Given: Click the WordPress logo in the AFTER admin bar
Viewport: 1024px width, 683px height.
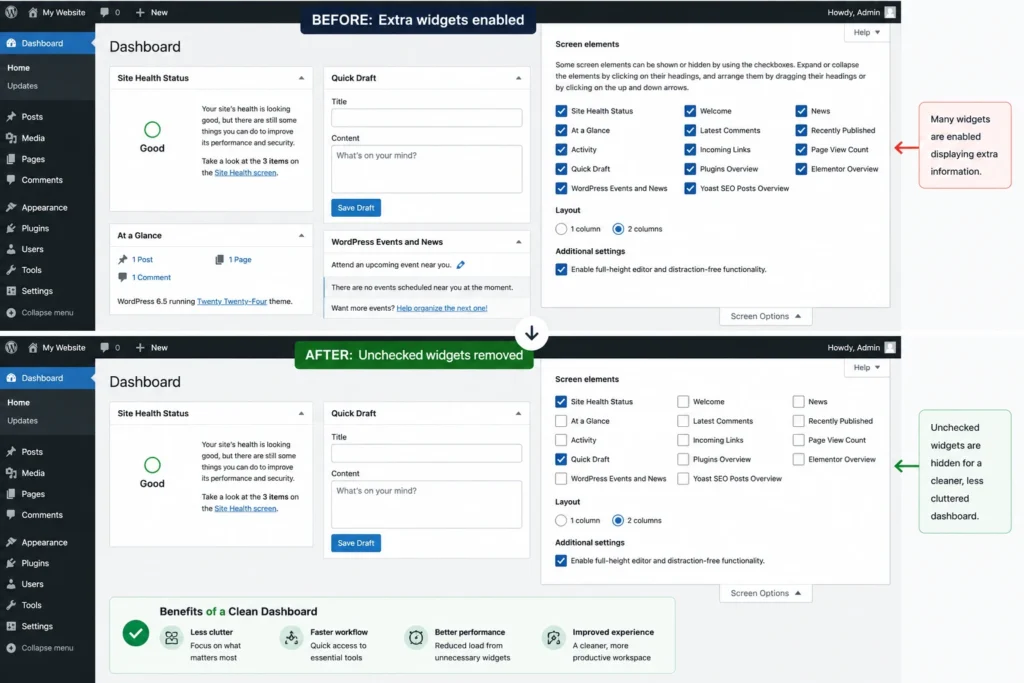Looking at the screenshot, I should point(11,347).
